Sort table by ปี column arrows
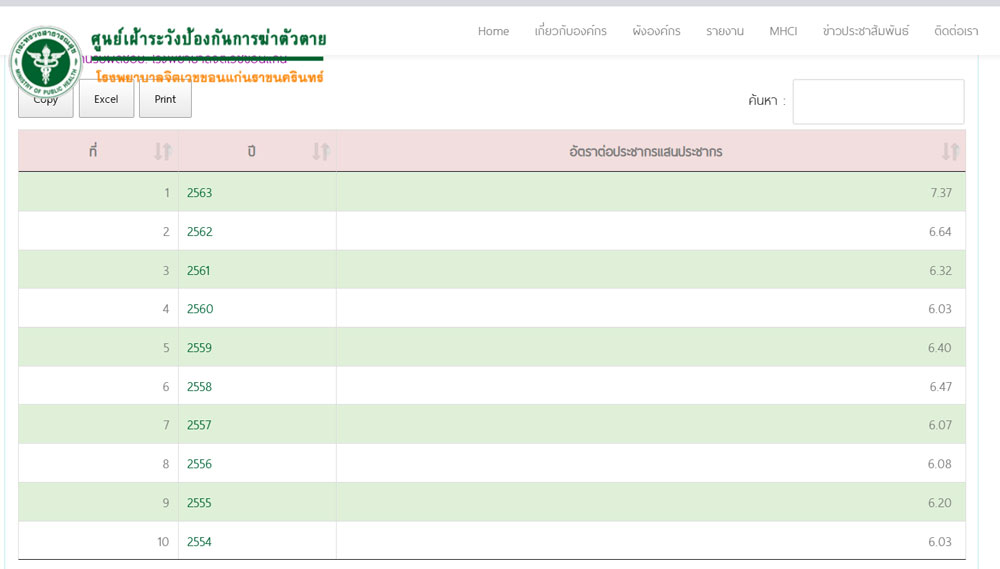 [321, 151]
